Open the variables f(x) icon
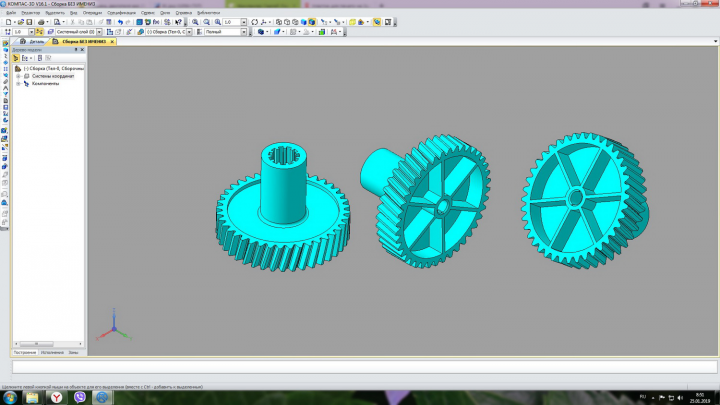The width and height of the screenshot is (720, 405). point(156,22)
